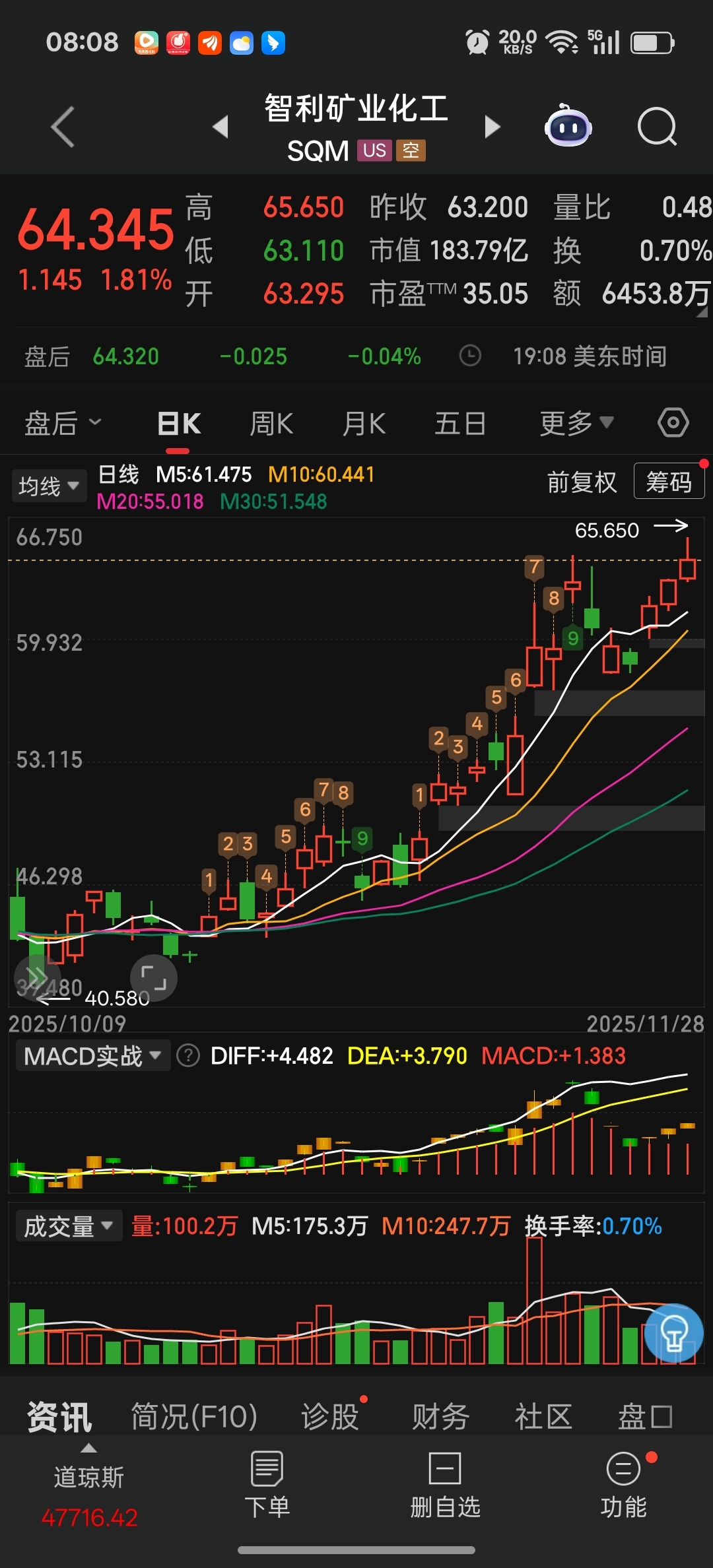The image size is (713, 1568).
Task: Open the 财务 financials tab
Action: pos(440,1416)
